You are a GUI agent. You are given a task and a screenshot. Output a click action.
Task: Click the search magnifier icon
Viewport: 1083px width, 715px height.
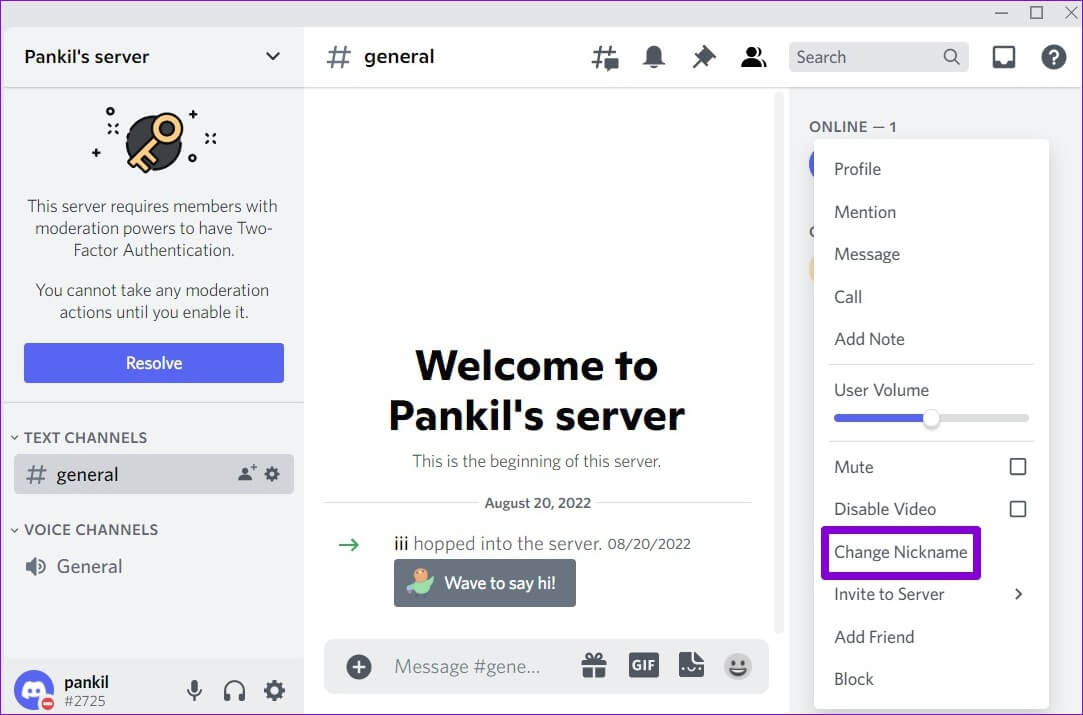(x=952, y=57)
